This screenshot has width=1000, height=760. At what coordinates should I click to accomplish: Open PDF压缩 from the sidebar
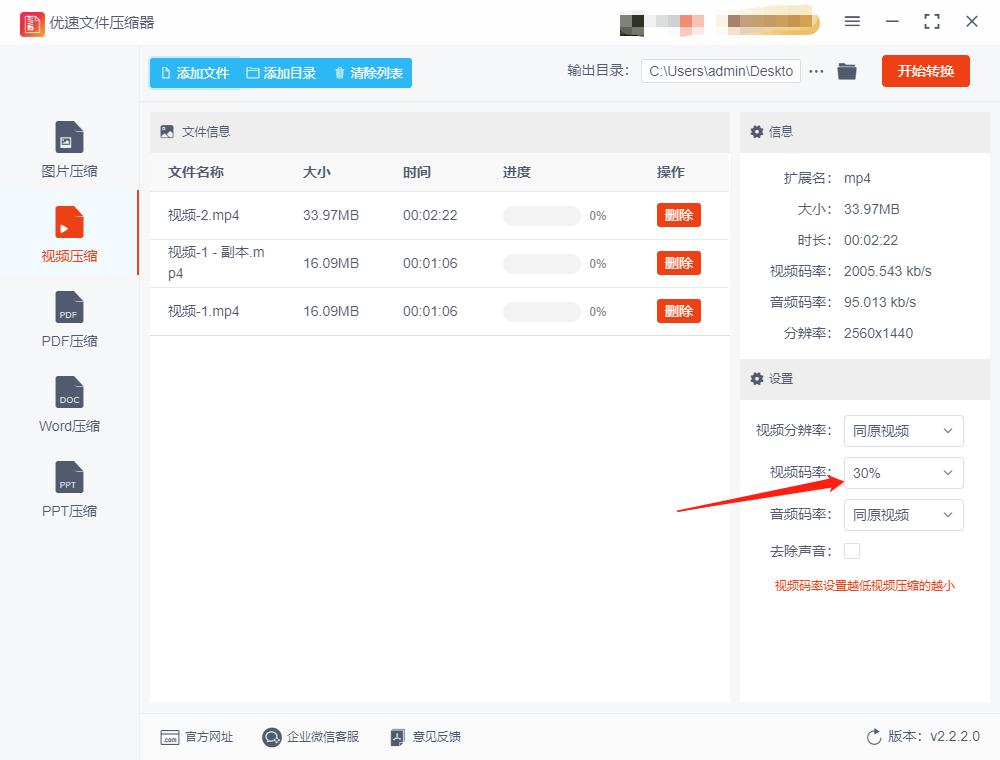click(x=68, y=318)
